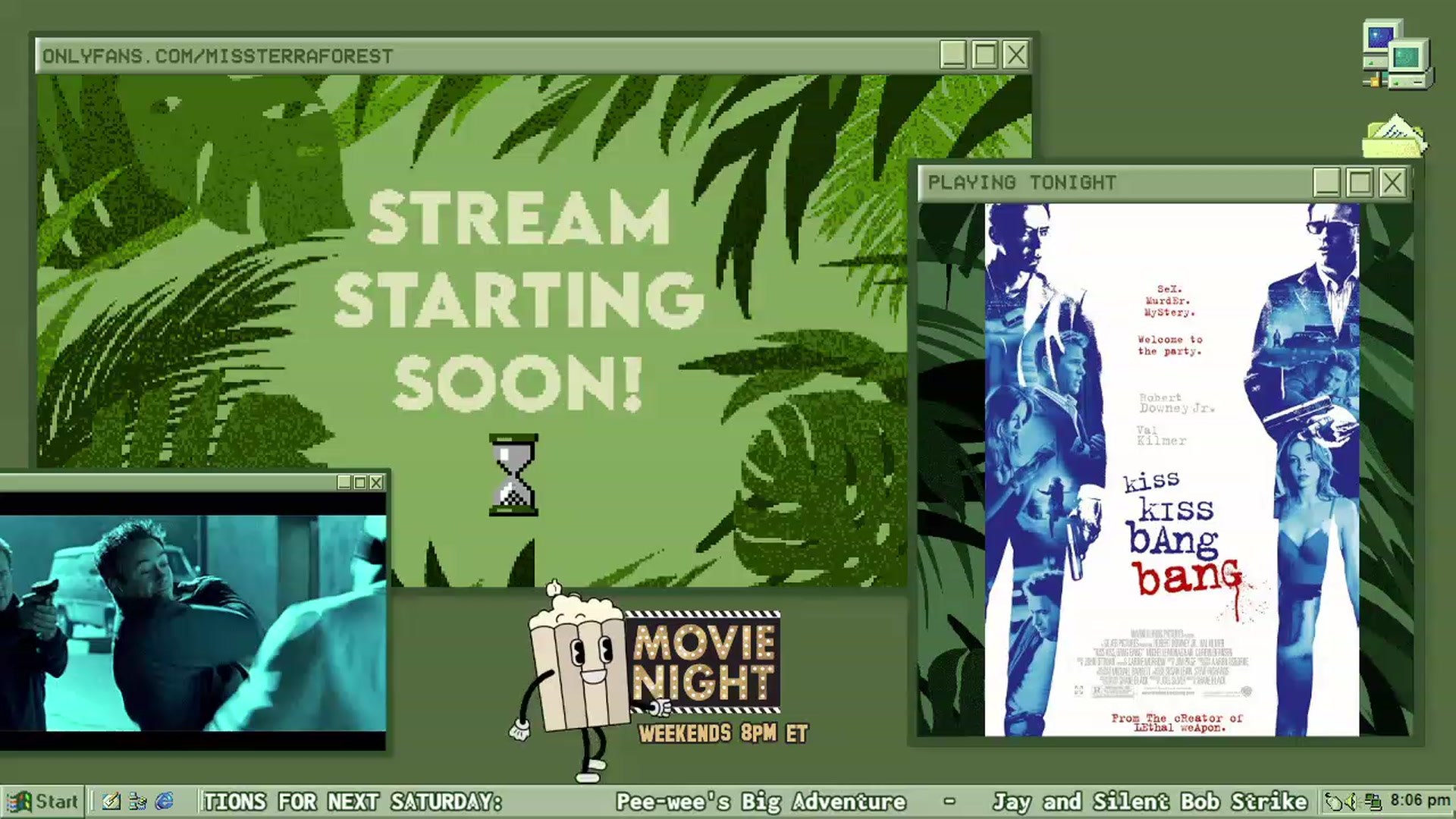
Task: Click the network connection tray icon
Action: (x=1373, y=802)
